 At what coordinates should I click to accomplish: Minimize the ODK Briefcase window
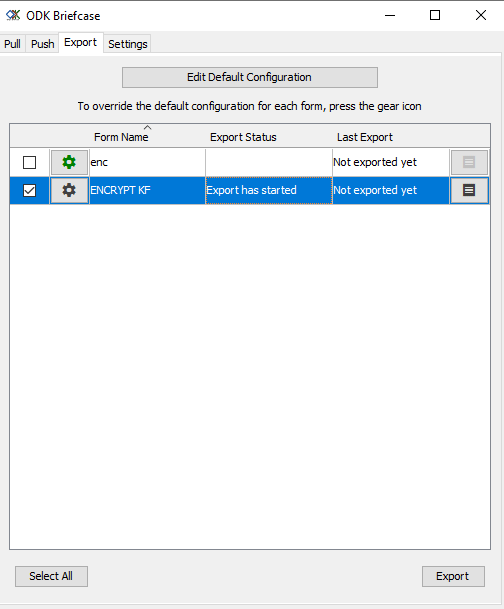point(390,16)
